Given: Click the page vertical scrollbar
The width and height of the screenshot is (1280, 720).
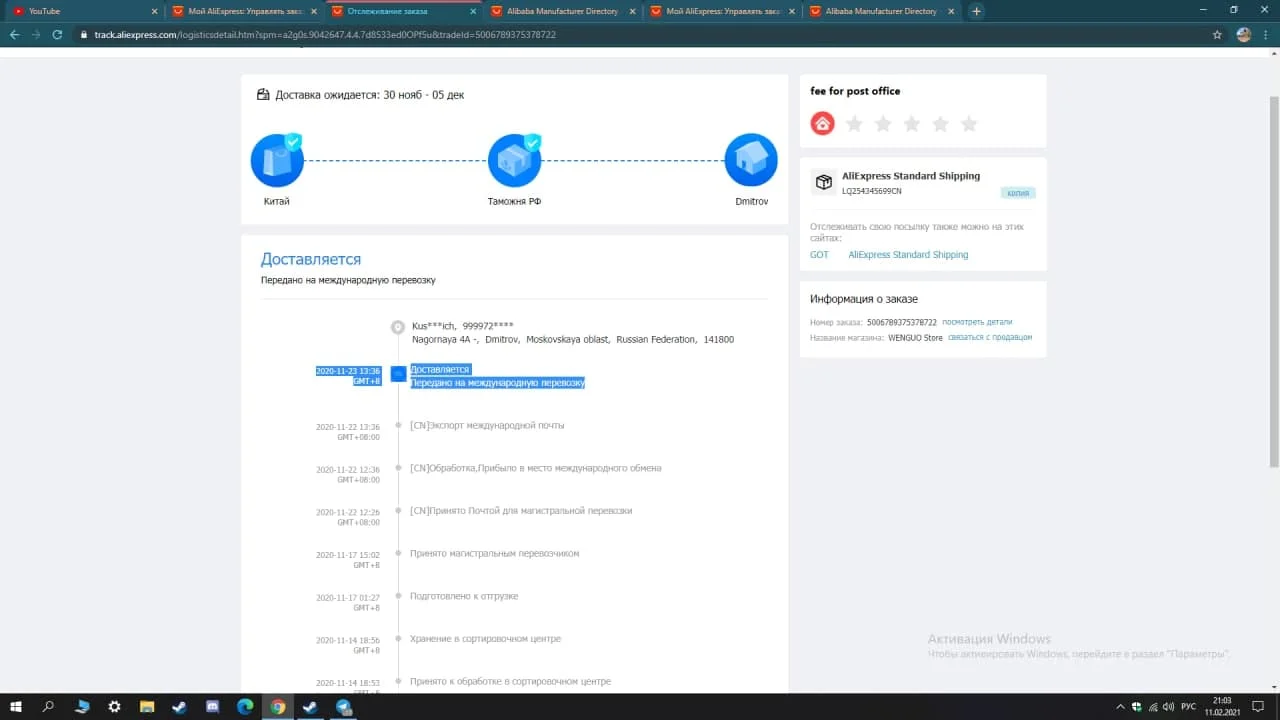Looking at the screenshot, I should tap(1274, 280).
